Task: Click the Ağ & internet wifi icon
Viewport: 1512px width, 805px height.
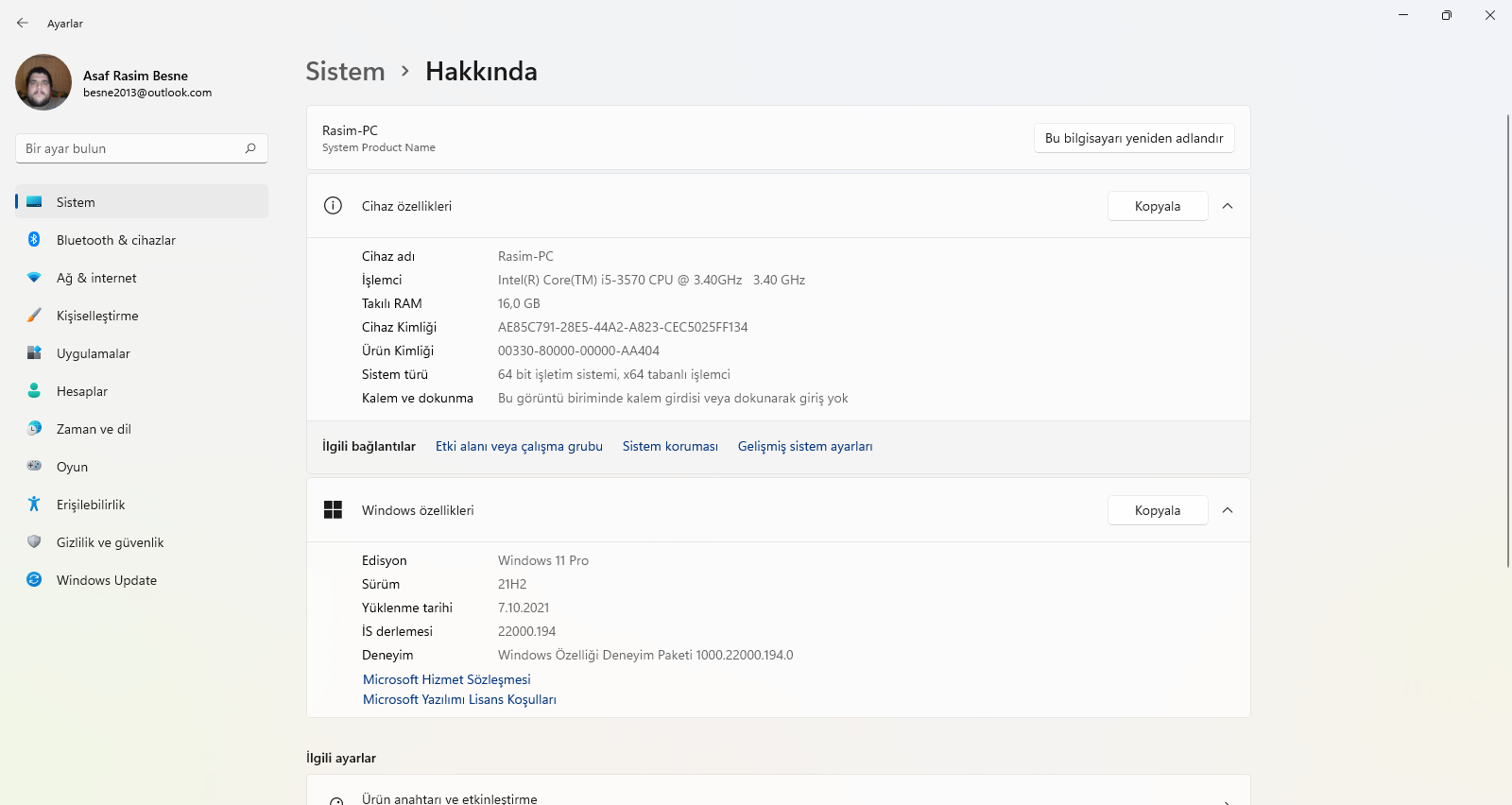Action: point(34,278)
